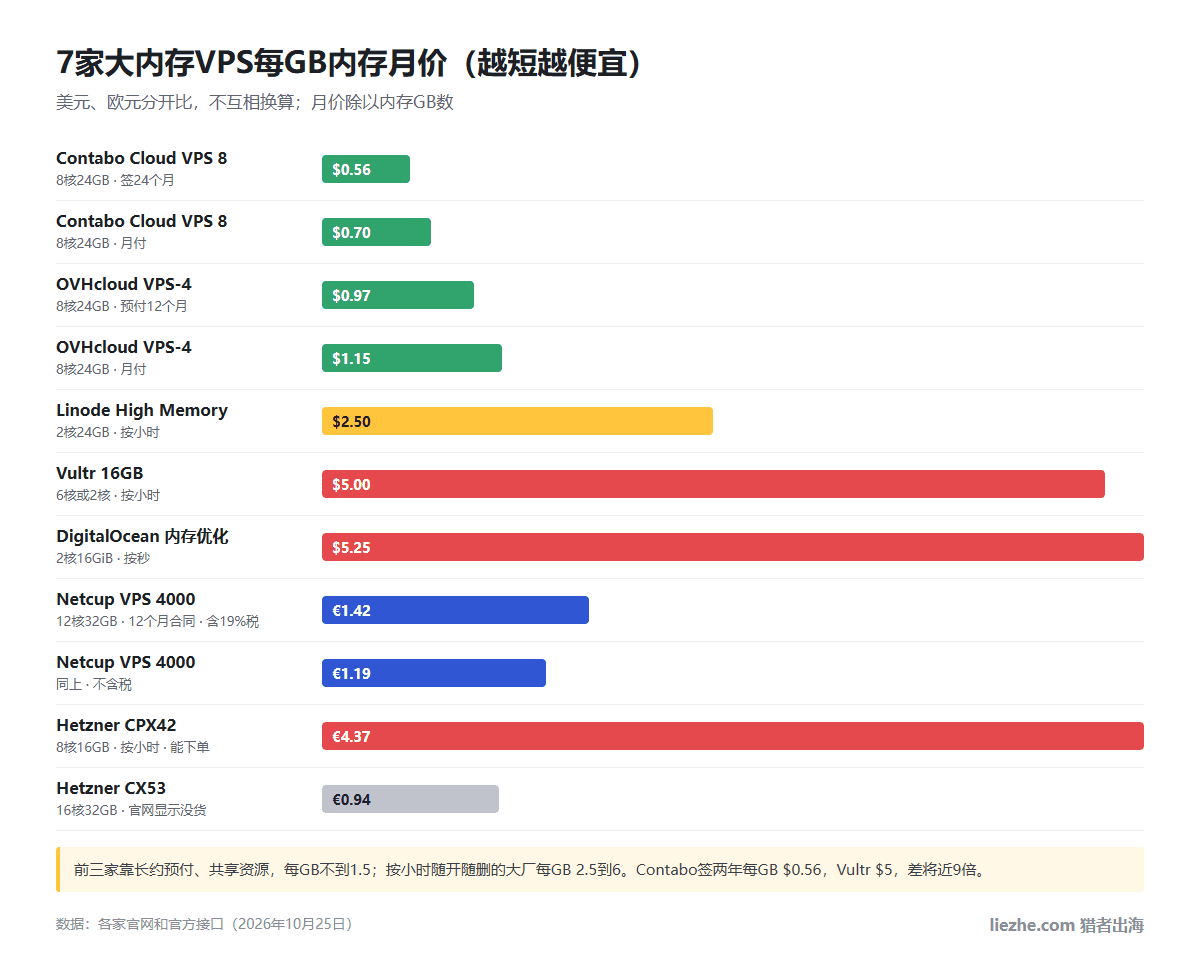Click the Hetzner CPX42 label
Viewport: 1200px width, 979px height.
[116, 725]
